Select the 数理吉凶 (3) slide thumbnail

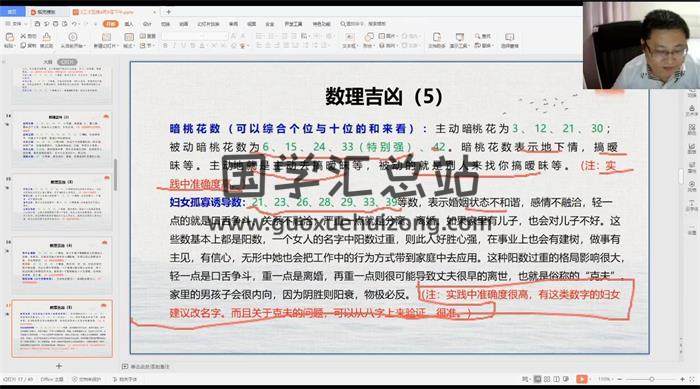[62, 201]
